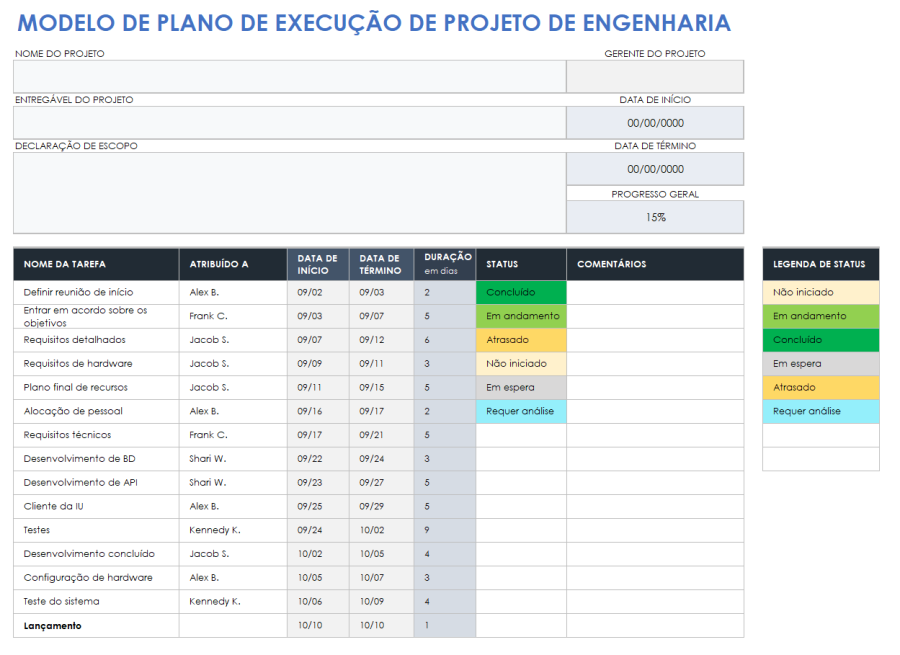Screen dimensions: 900x655
Task: Select the Data de Início date field
Action: point(655,122)
